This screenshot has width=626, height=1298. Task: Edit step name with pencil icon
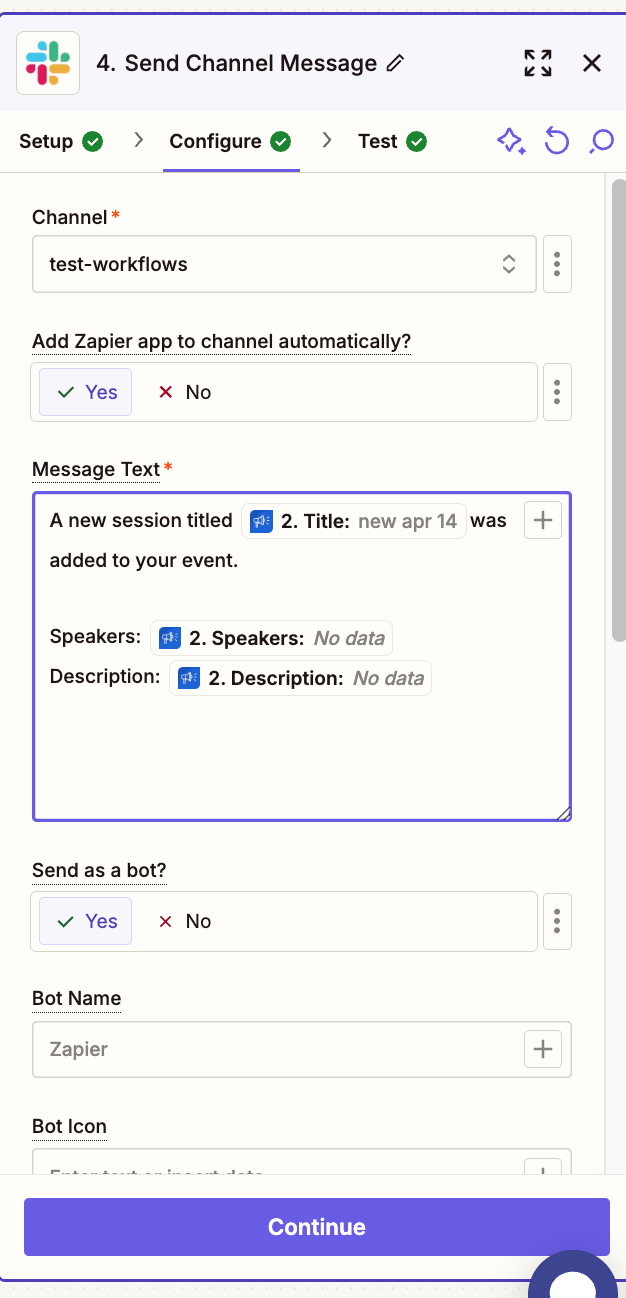[395, 64]
